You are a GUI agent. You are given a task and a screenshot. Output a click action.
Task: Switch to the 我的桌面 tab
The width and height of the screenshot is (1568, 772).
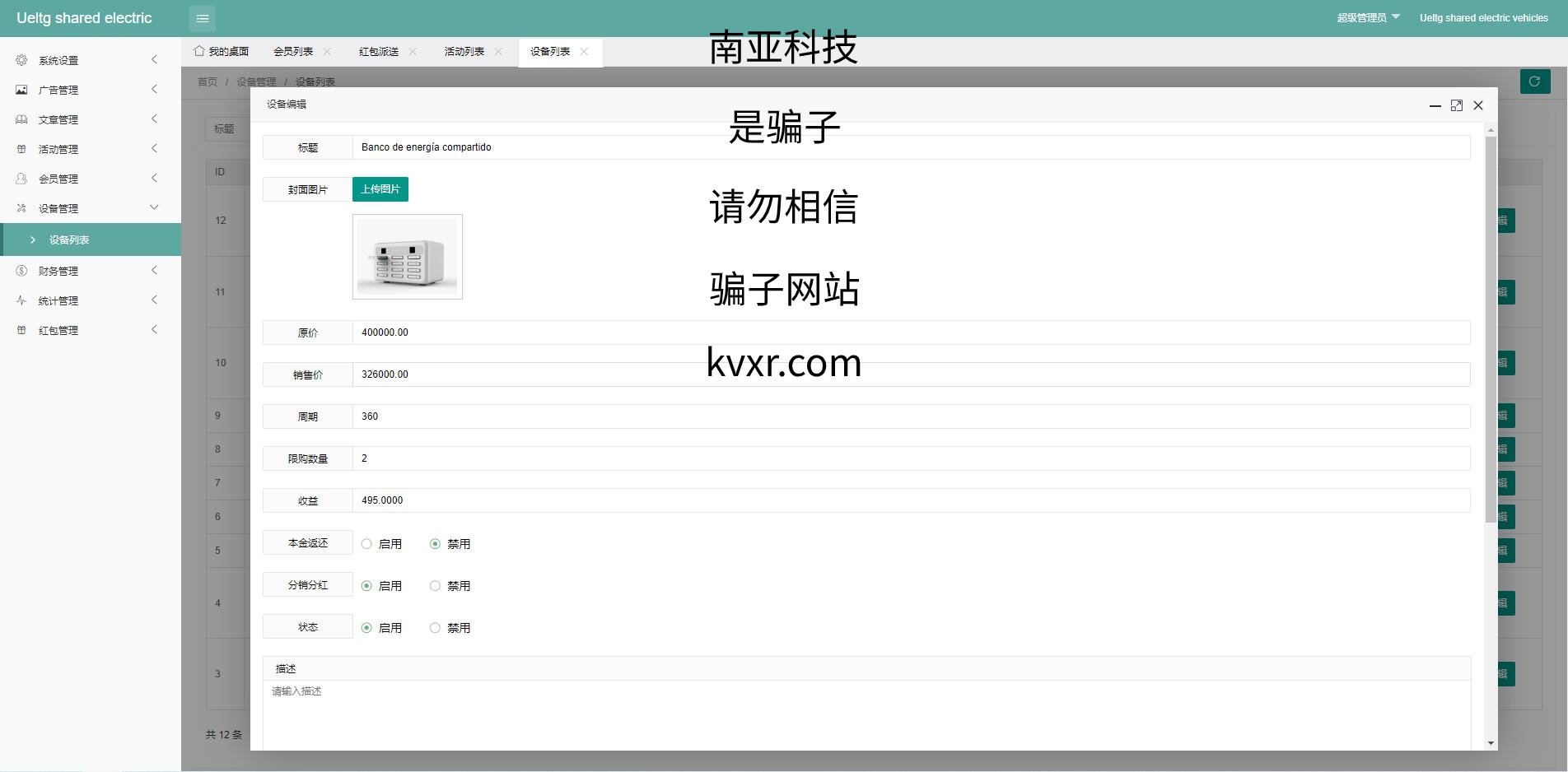coord(221,51)
